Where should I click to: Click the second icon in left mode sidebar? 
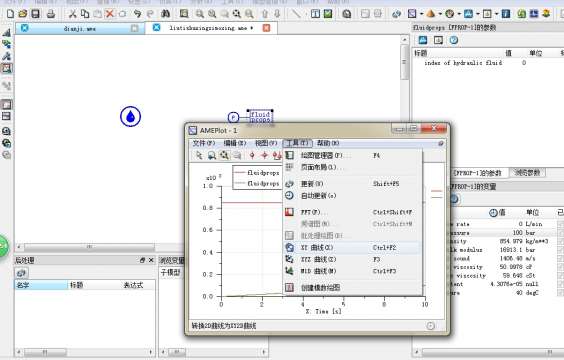6,44
